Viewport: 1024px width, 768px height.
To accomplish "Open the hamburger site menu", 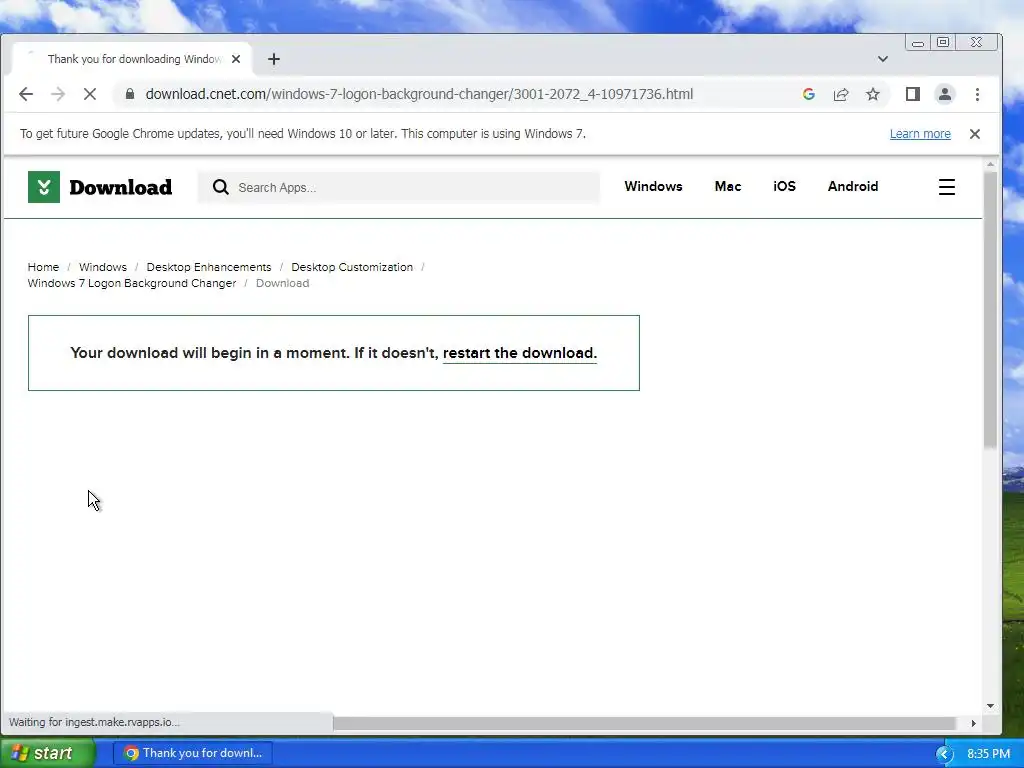I will tap(946, 187).
